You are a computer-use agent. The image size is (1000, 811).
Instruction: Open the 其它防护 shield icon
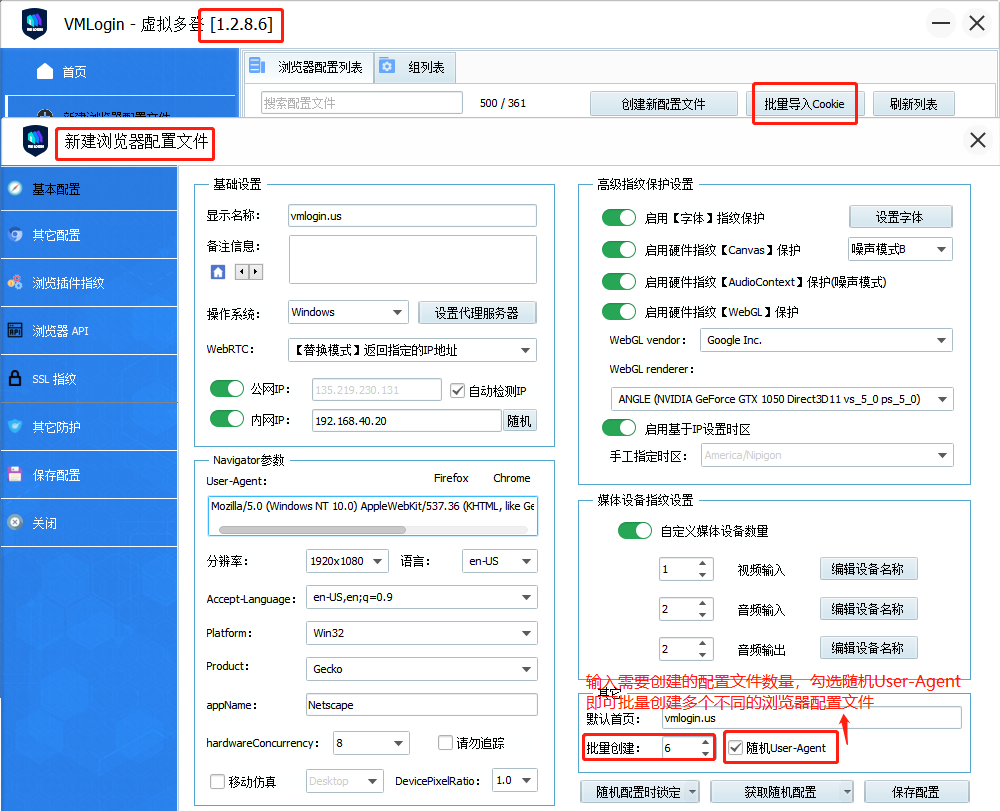(15, 427)
